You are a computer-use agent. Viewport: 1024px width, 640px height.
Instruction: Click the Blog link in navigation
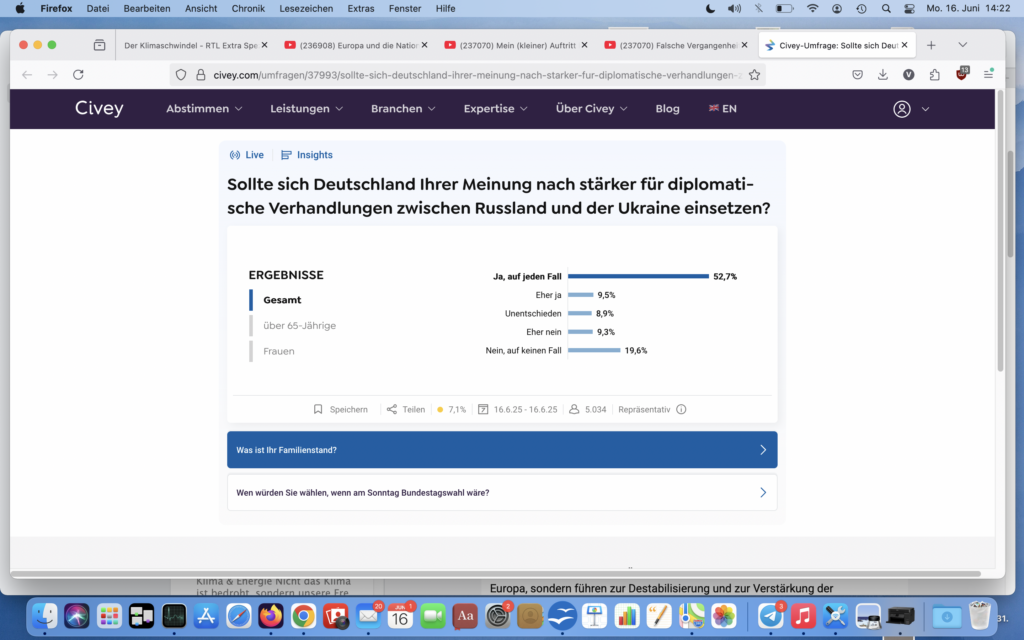667,109
